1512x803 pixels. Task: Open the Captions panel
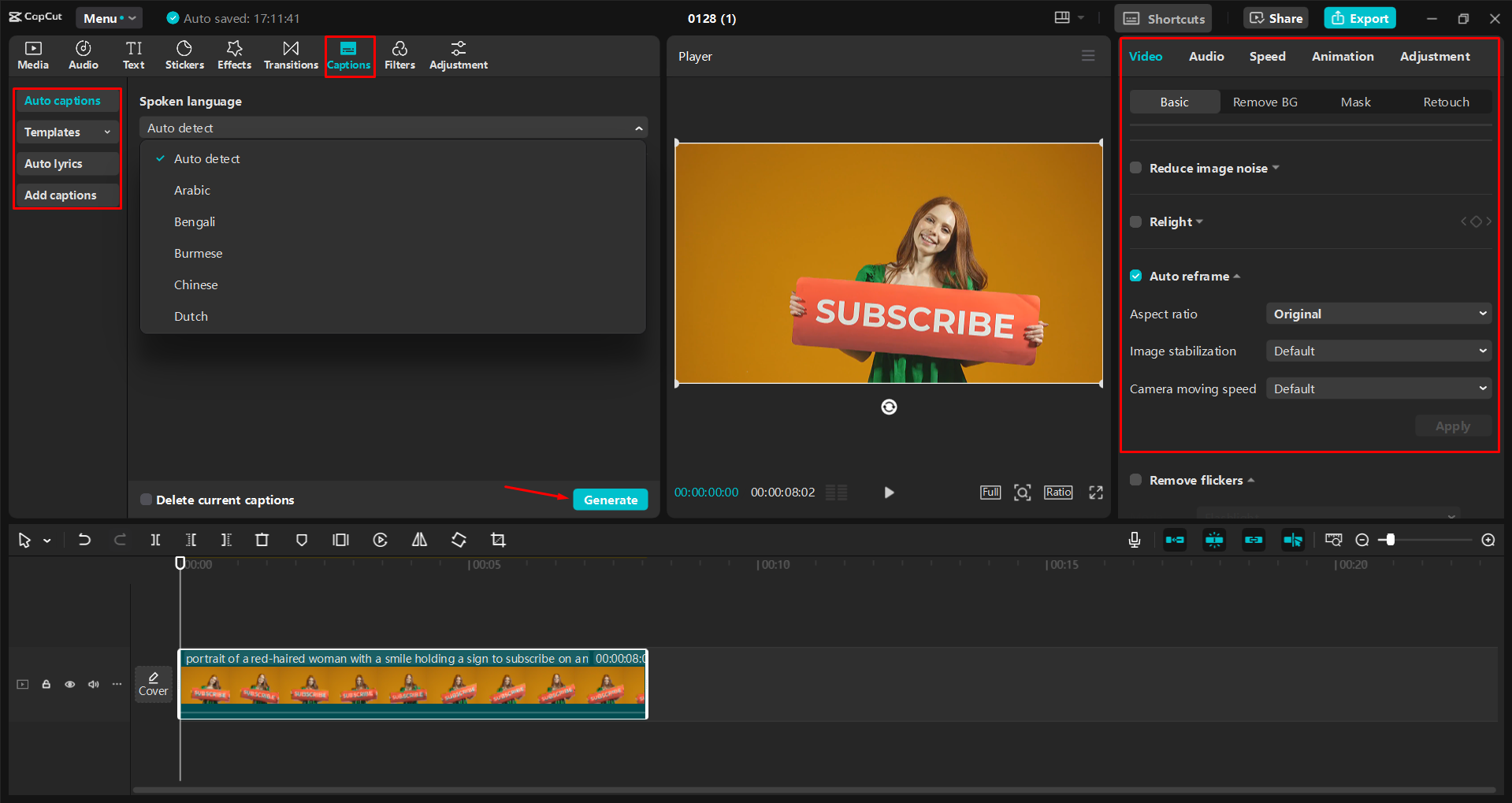click(349, 55)
